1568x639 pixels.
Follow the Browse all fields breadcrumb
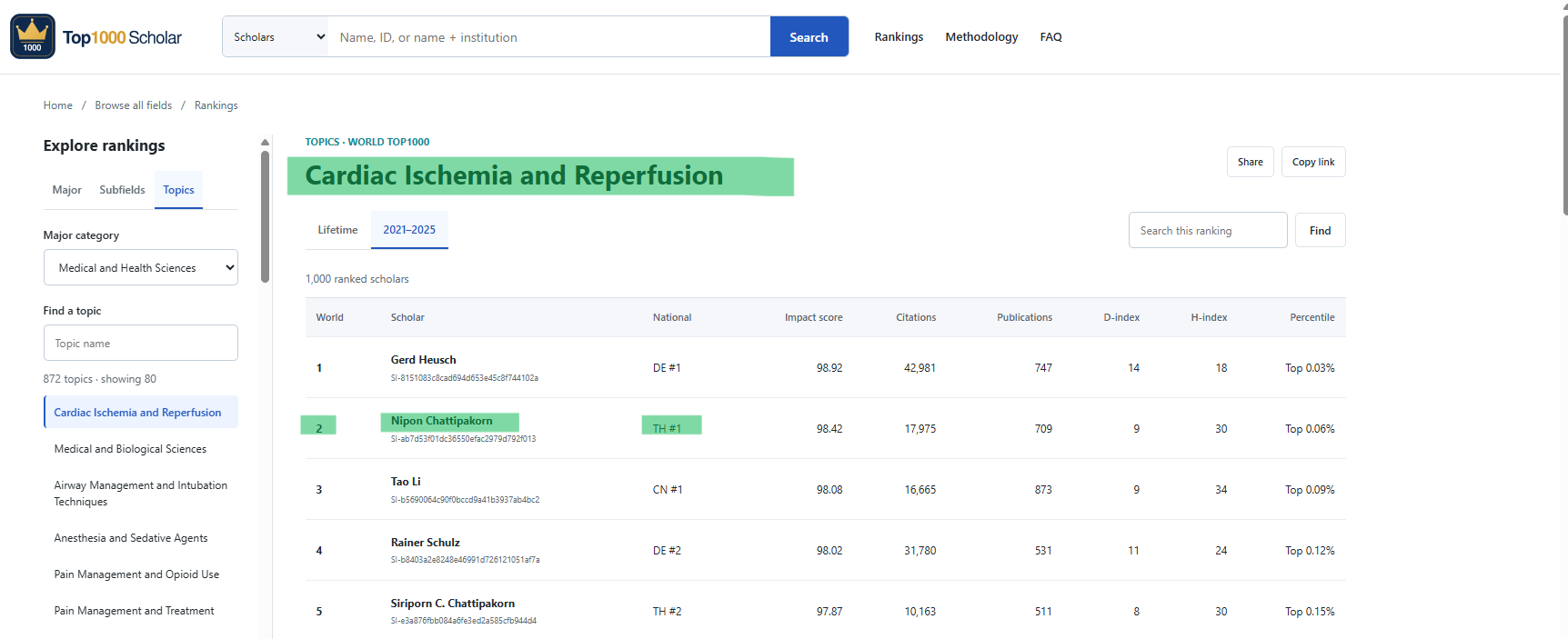(x=134, y=105)
